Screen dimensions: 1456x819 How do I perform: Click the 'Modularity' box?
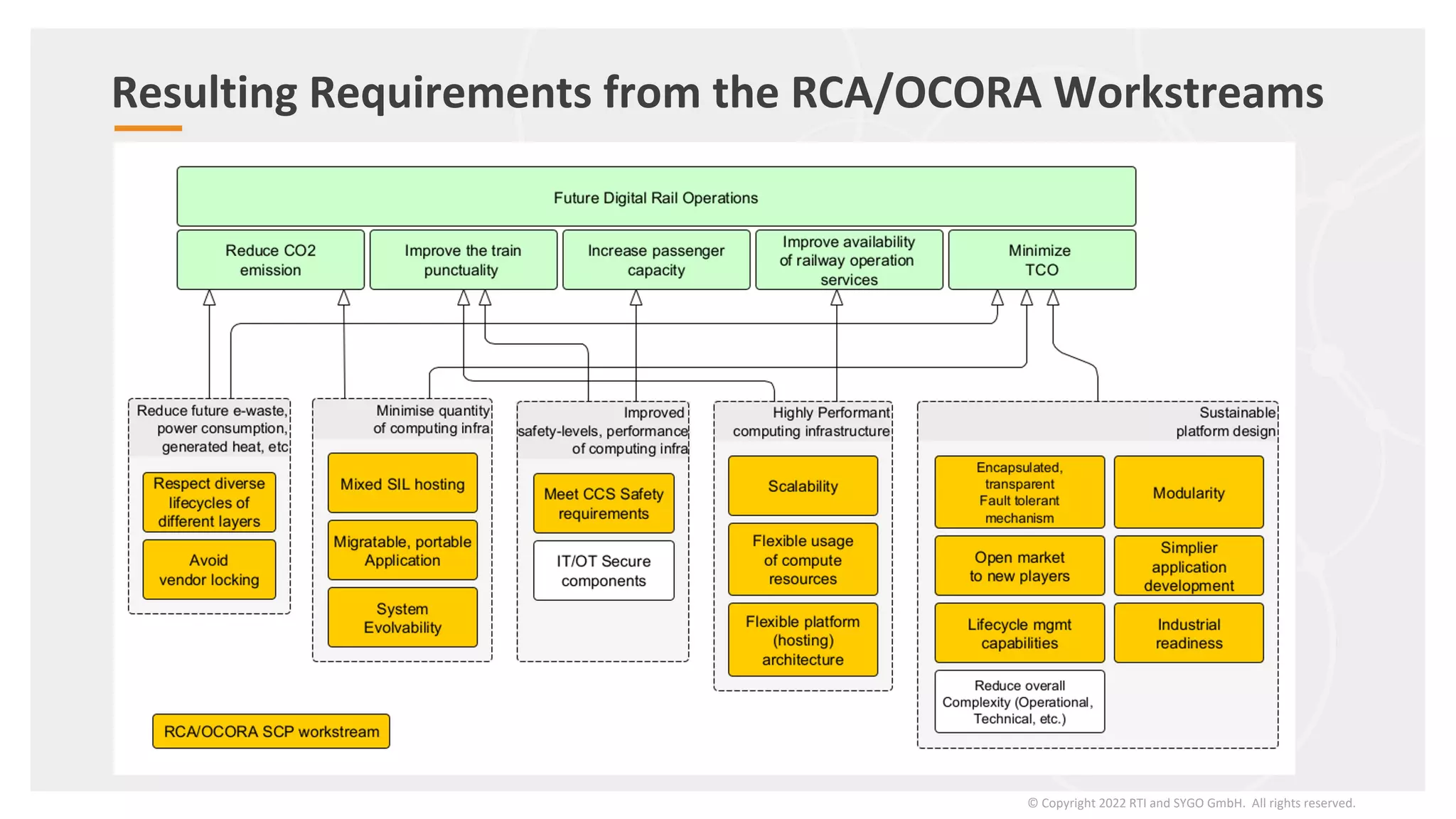[x=1189, y=492]
